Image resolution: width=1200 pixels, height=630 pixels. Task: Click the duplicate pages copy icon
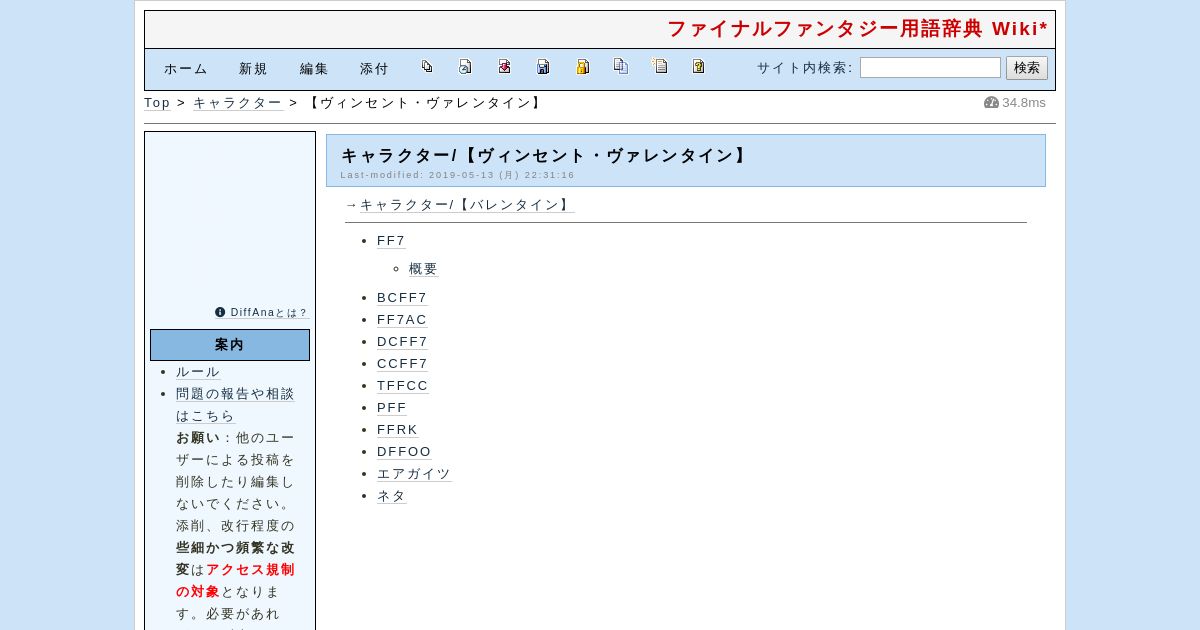point(621,66)
